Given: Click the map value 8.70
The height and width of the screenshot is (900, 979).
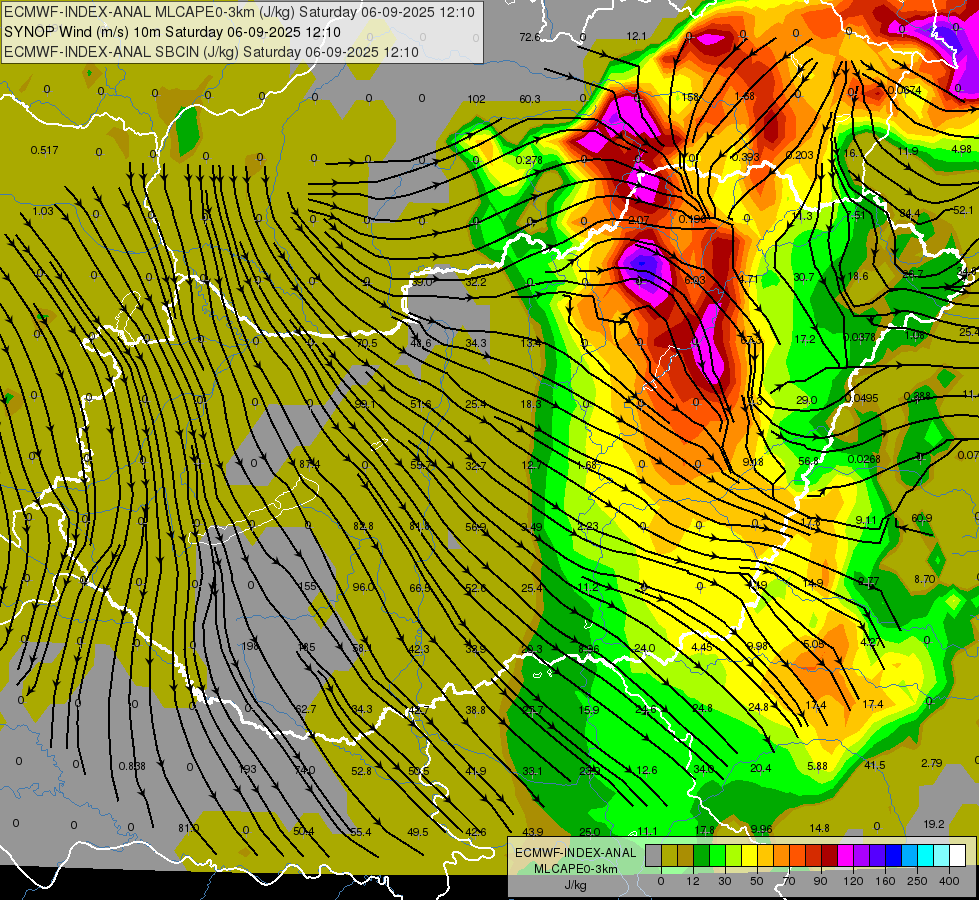Looking at the screenshot, I should pyautogui.click(x=925, y=579).
